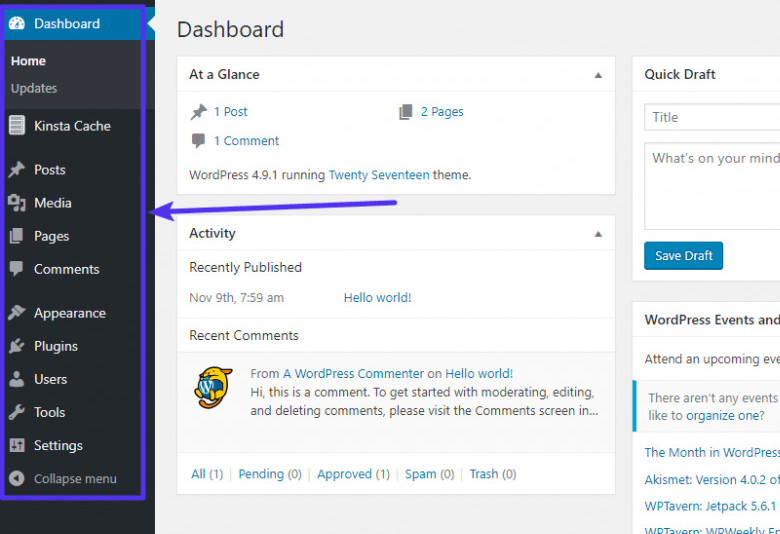Filter comments by Approved (1)
780x534 pixels.
click(353, 474)
